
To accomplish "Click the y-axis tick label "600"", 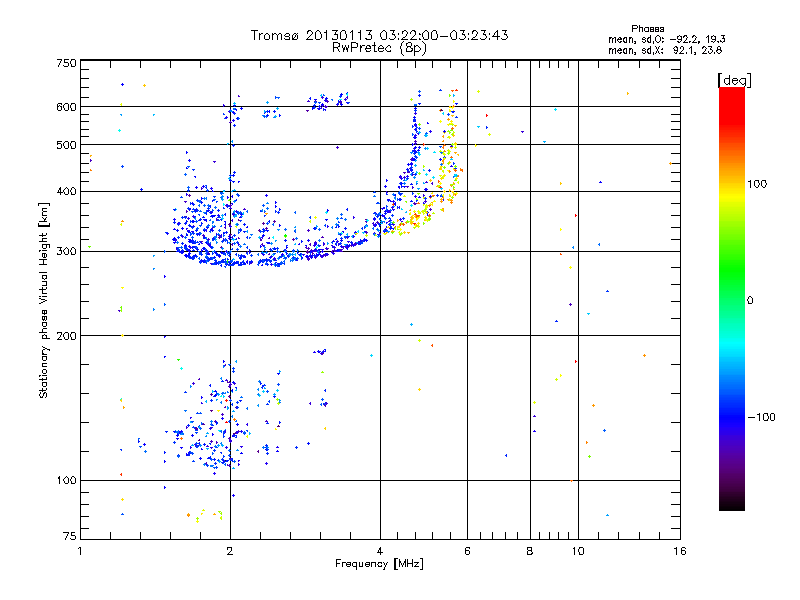I will [66, 107].
